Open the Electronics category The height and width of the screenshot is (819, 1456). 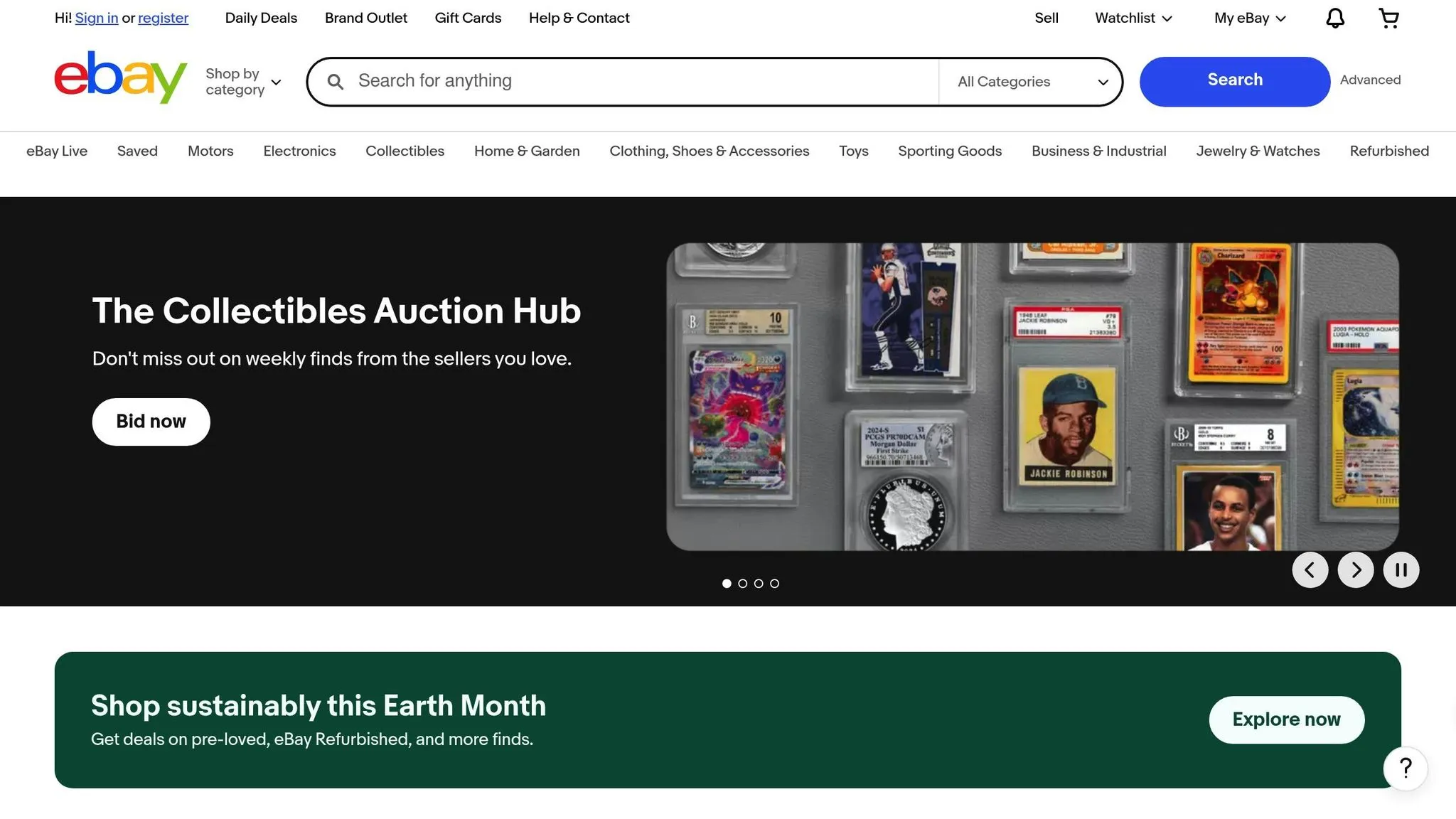299,151
